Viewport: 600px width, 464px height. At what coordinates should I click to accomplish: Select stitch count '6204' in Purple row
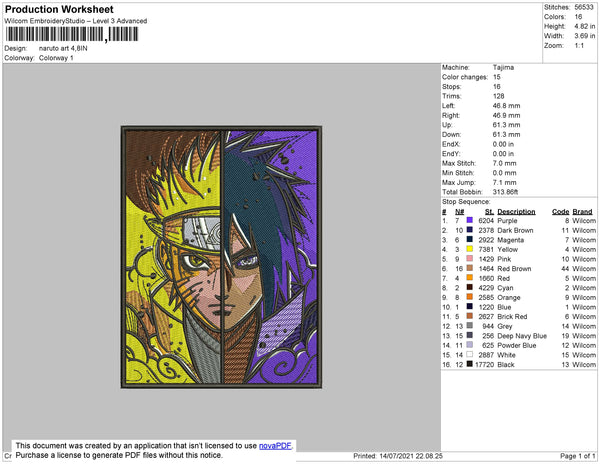[486, 221]
